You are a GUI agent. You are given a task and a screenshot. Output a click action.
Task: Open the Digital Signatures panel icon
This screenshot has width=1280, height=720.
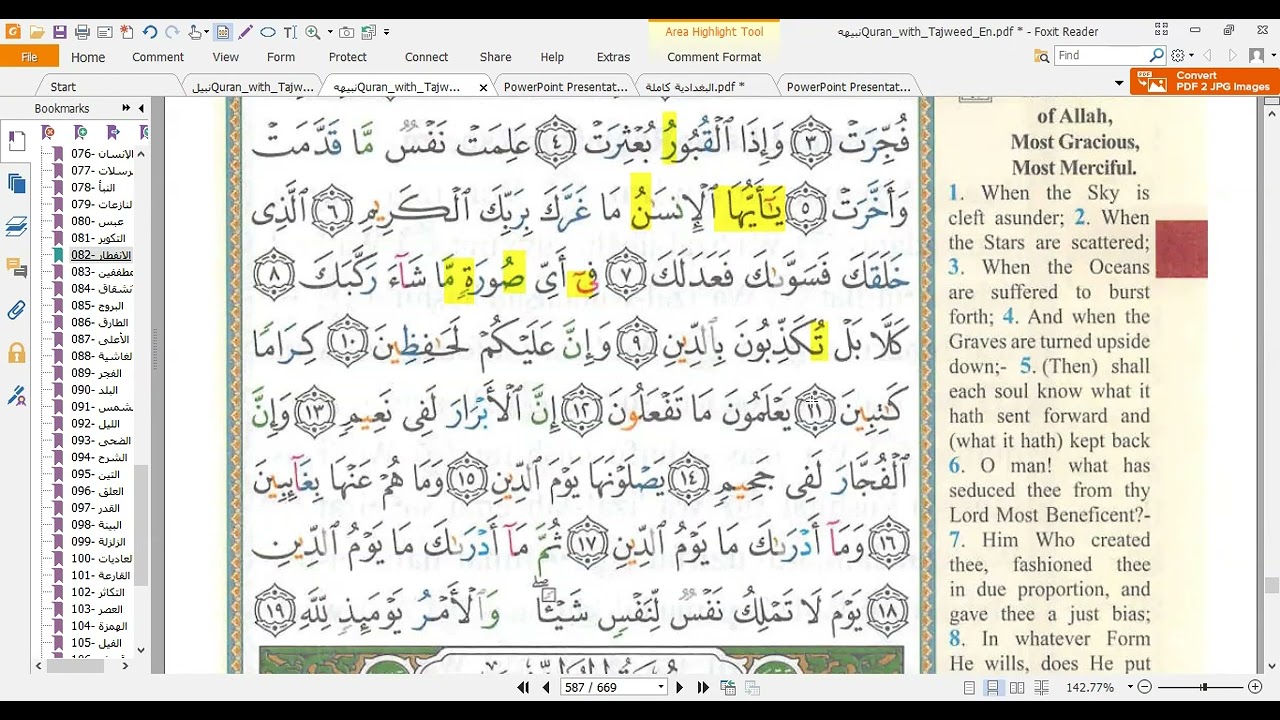(x=17, y=396)
